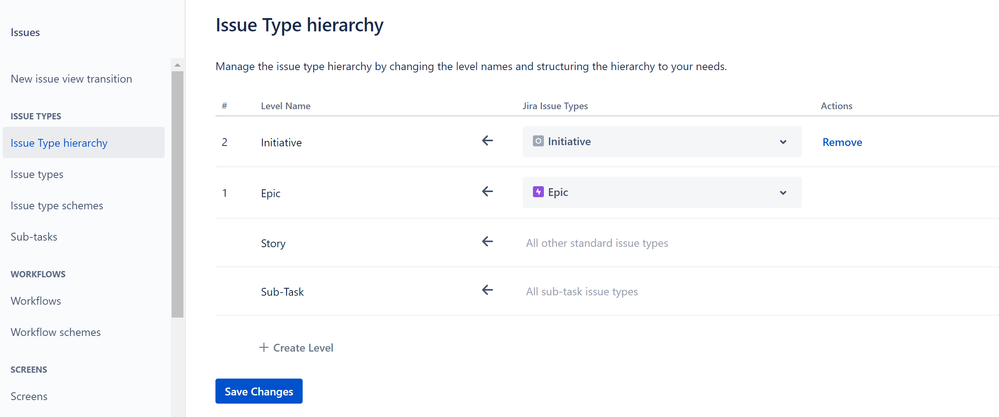The height and width of the screenshot is (417, 999).
Task: Click the Issues sidebar heading
Action: [25, 32]
